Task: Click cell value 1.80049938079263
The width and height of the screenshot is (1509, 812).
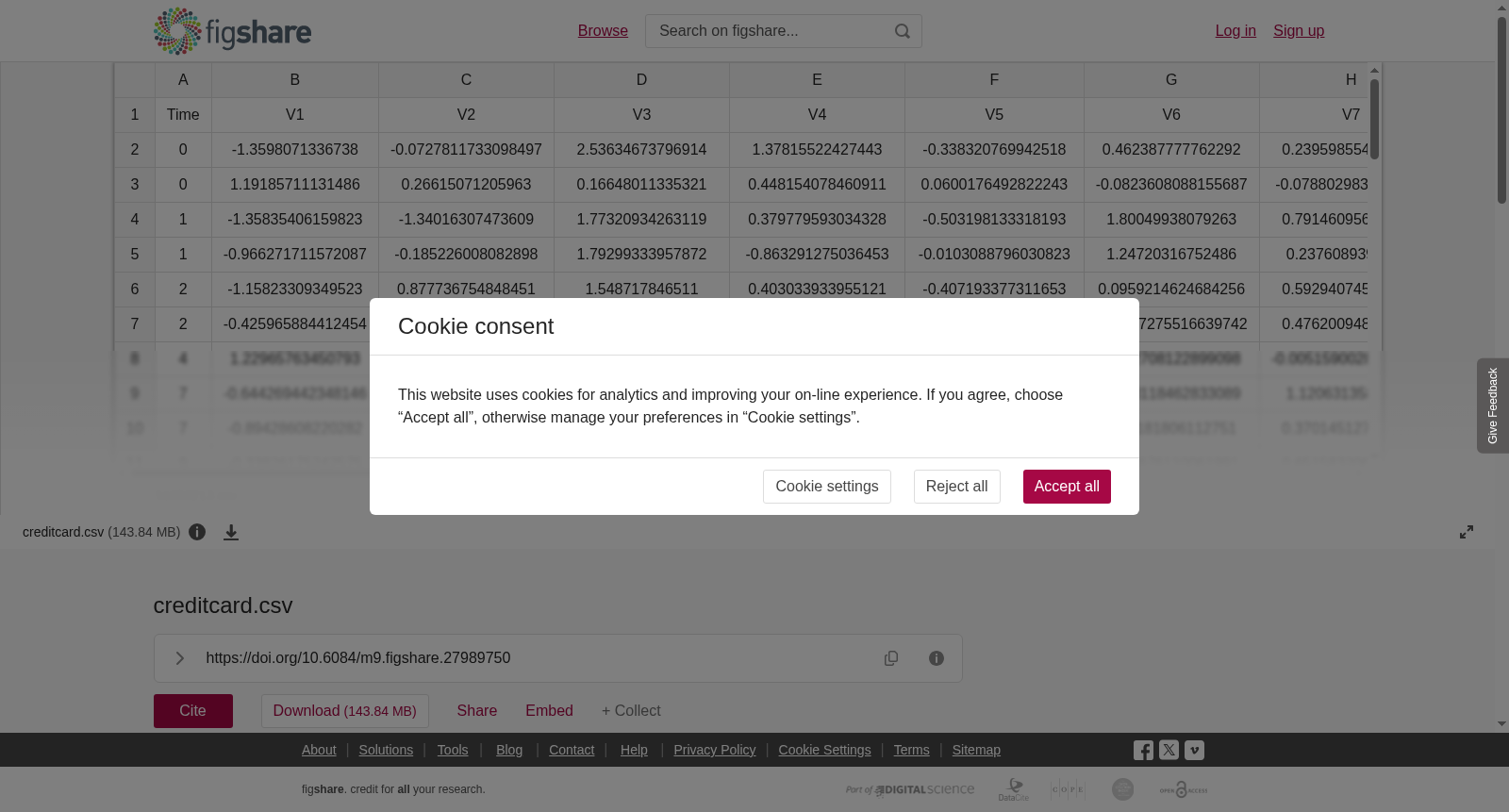Action: pyautogui.click(x=1171, y=220)
